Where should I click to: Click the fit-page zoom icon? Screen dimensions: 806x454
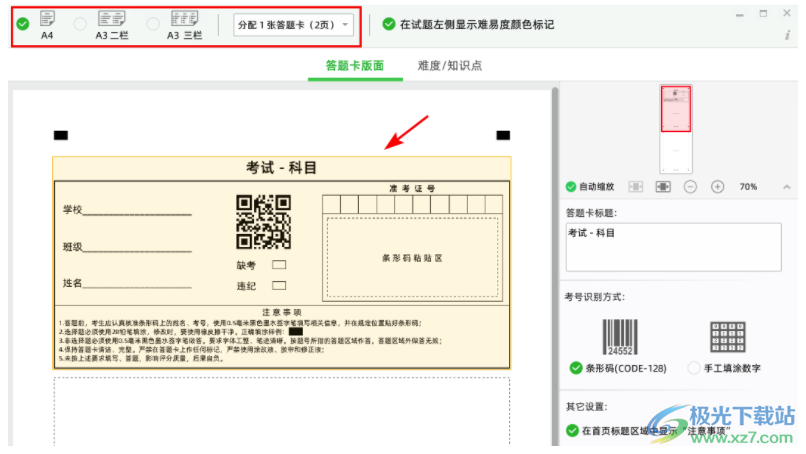663,187
